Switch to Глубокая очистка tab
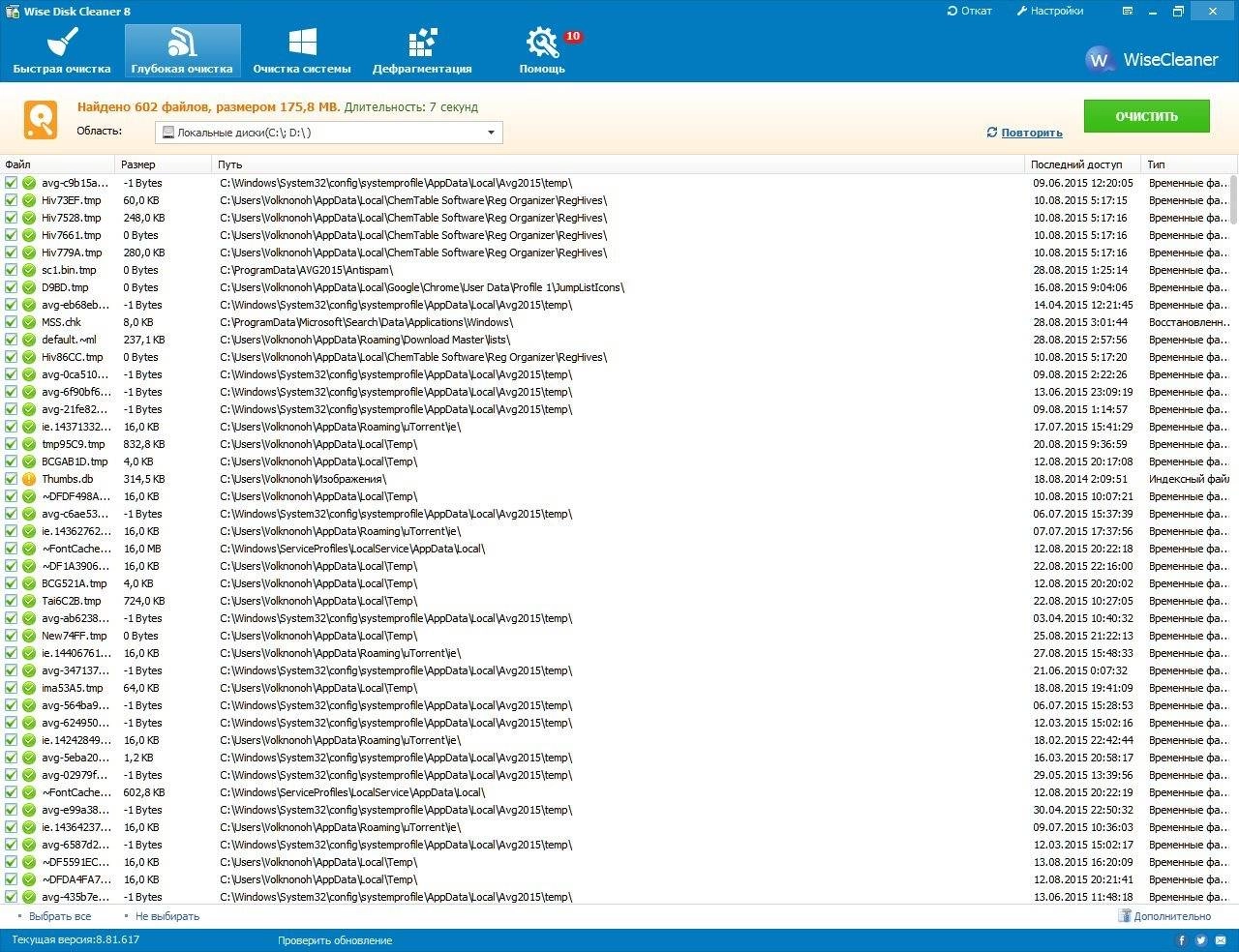Viewport: 1239px width, 952px height. (182, 51)
